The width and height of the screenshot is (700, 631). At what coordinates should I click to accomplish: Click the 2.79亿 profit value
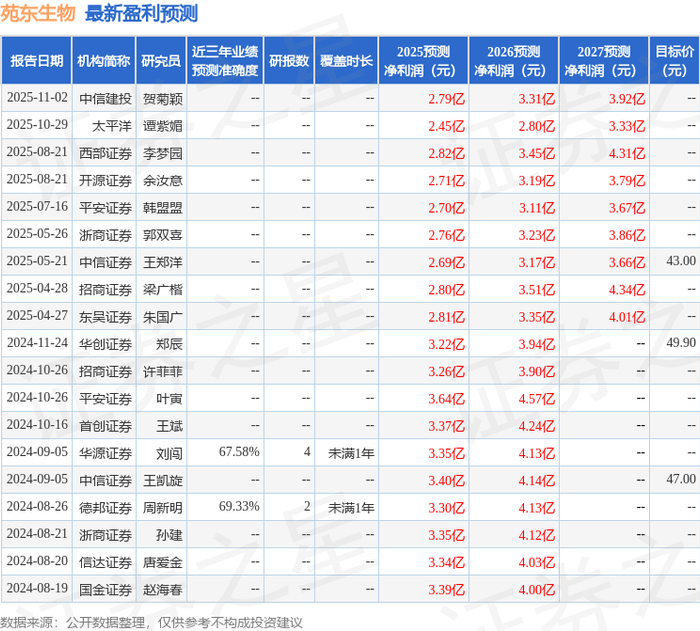446,98
